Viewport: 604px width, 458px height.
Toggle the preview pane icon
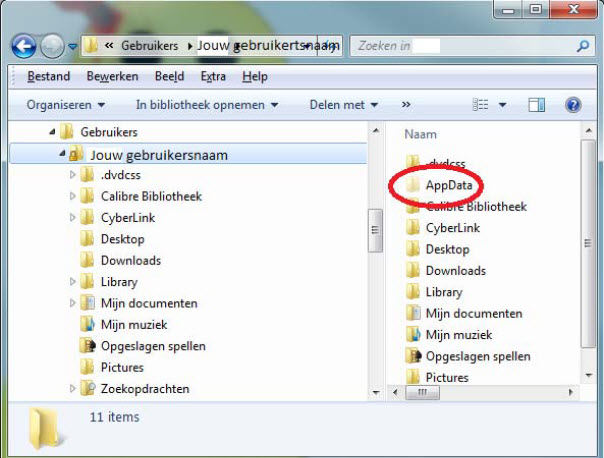(536, 105)
